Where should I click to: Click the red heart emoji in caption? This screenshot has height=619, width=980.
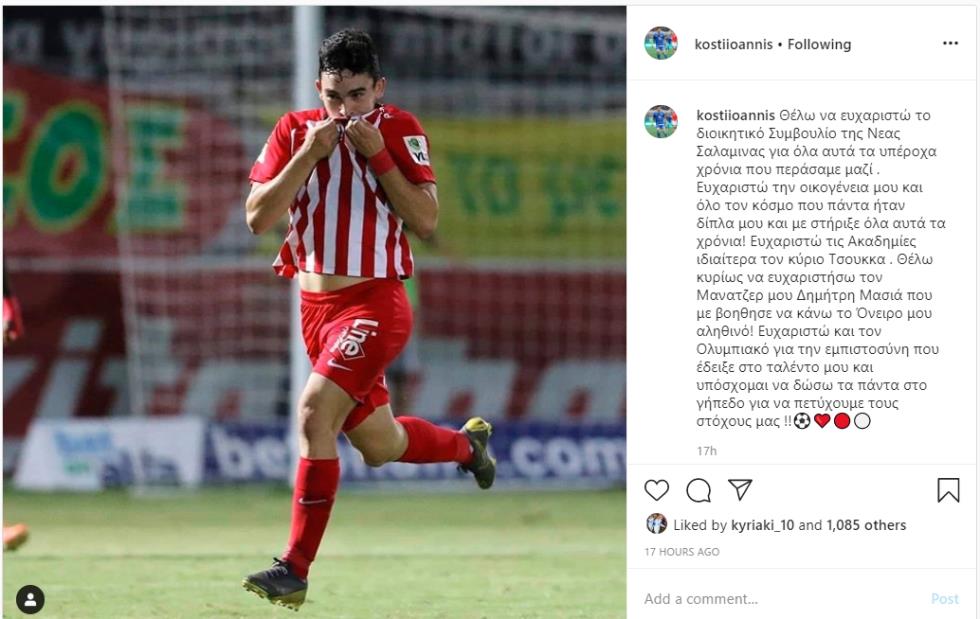point(822,421)
